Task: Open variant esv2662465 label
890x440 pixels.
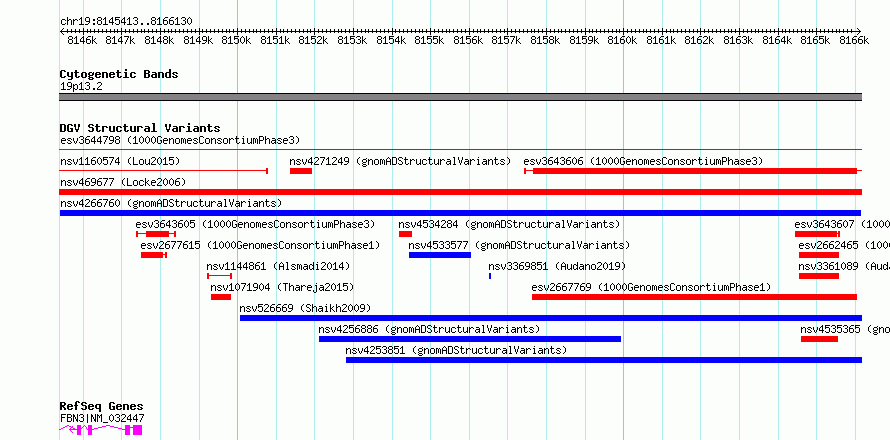Action: (844, 245)
